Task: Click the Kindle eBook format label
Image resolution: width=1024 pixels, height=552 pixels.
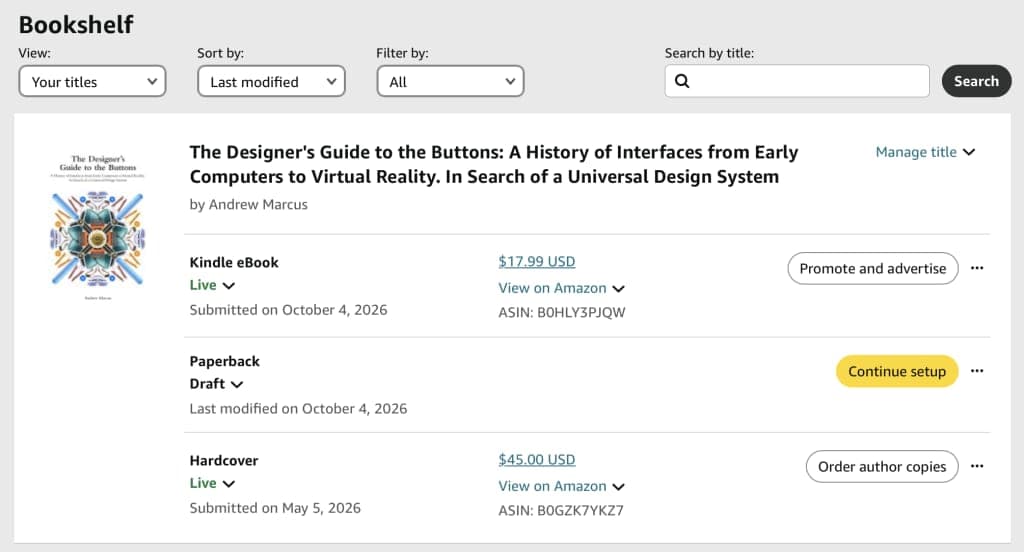Action: pyautogui.click(x=234, y=263)
